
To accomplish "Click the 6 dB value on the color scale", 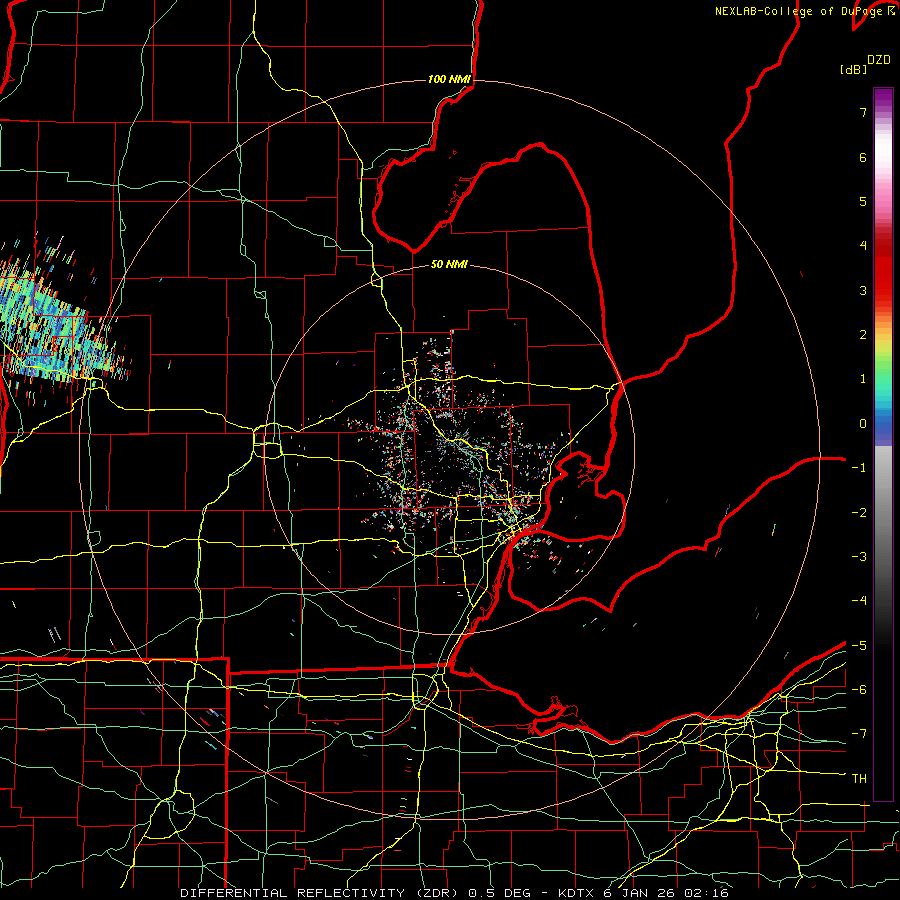I will click(x=863, y=157).
